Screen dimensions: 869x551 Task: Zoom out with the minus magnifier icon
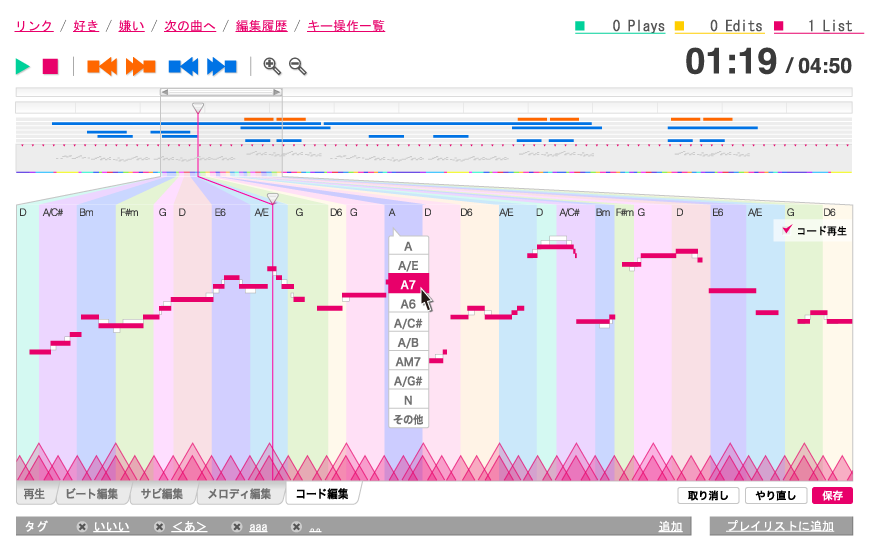pyautogui.click(x=298, y=66)
